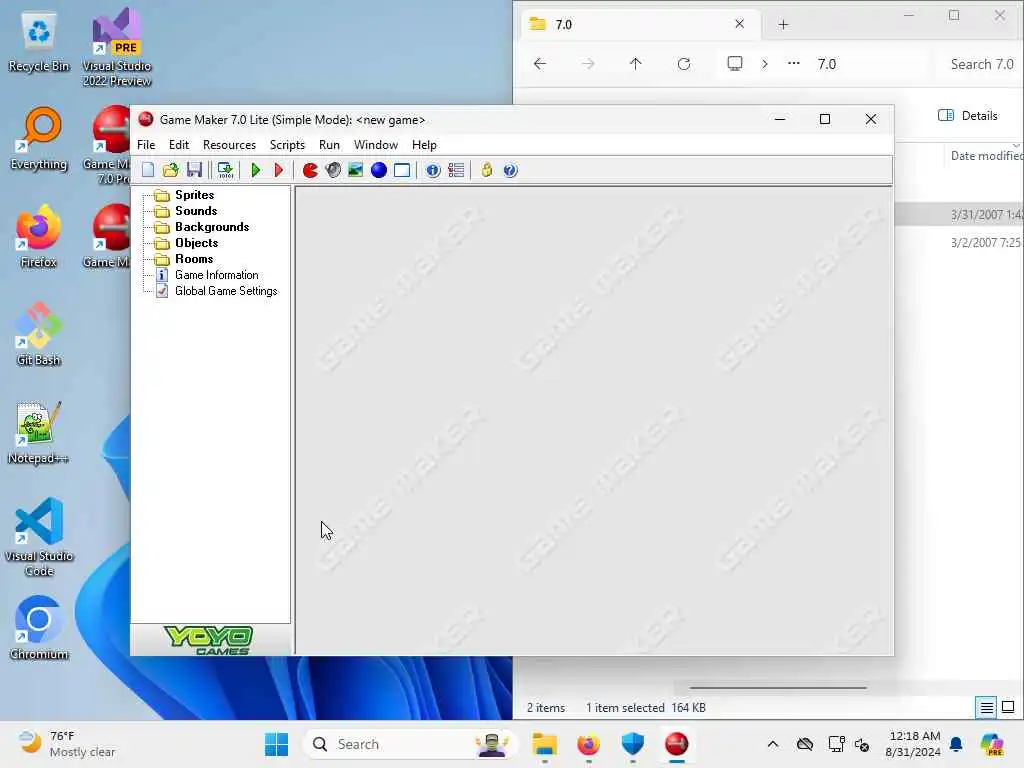Click the 7.0 breadcrumb segment
The image size is (1024, 768).
(827, 64)
